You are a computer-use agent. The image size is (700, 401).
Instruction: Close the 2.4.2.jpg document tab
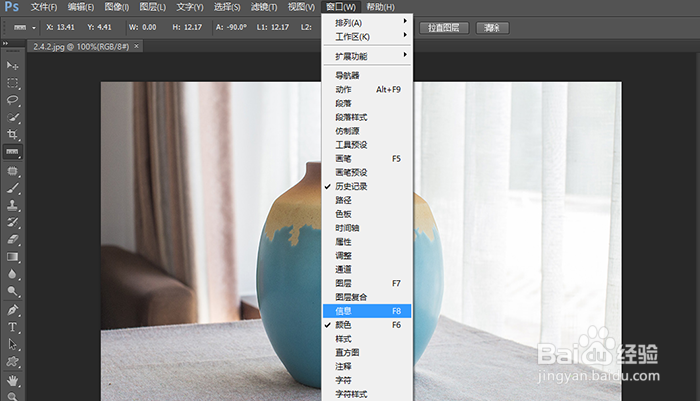pyautogui.click(x=137, y=46)
